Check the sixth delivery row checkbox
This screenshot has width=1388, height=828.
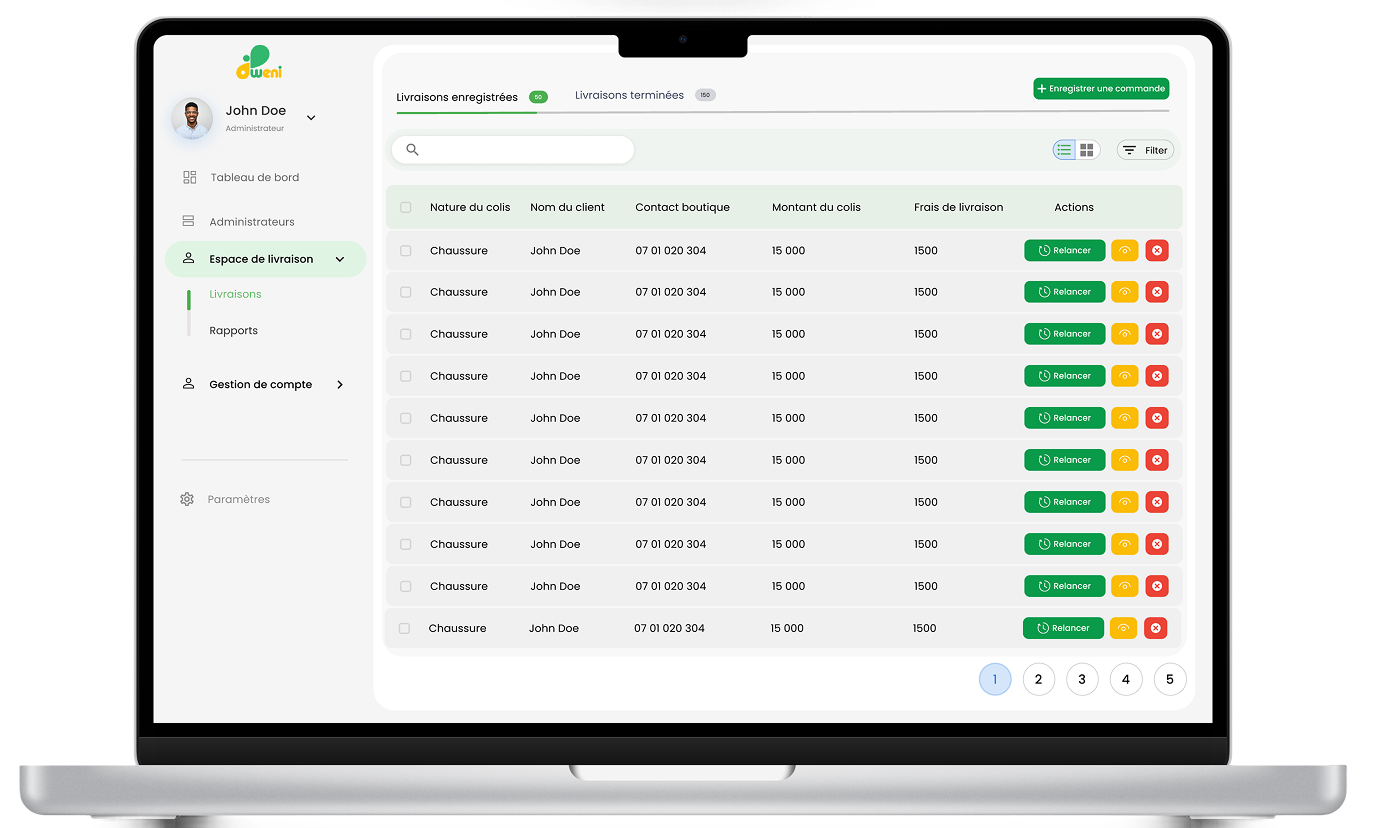coord(406,460)
